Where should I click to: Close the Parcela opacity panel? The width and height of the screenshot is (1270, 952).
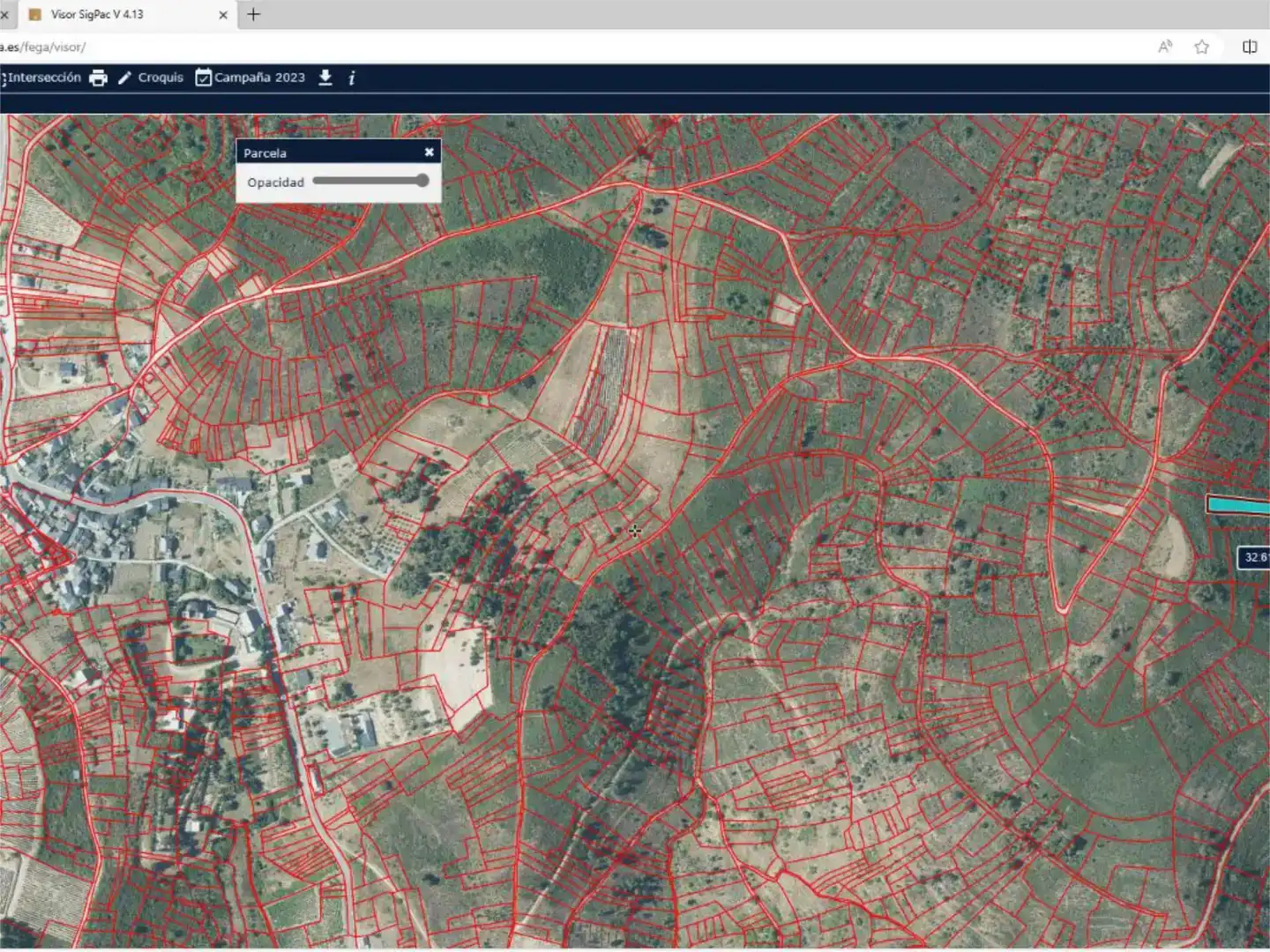[x=429, y=152]
